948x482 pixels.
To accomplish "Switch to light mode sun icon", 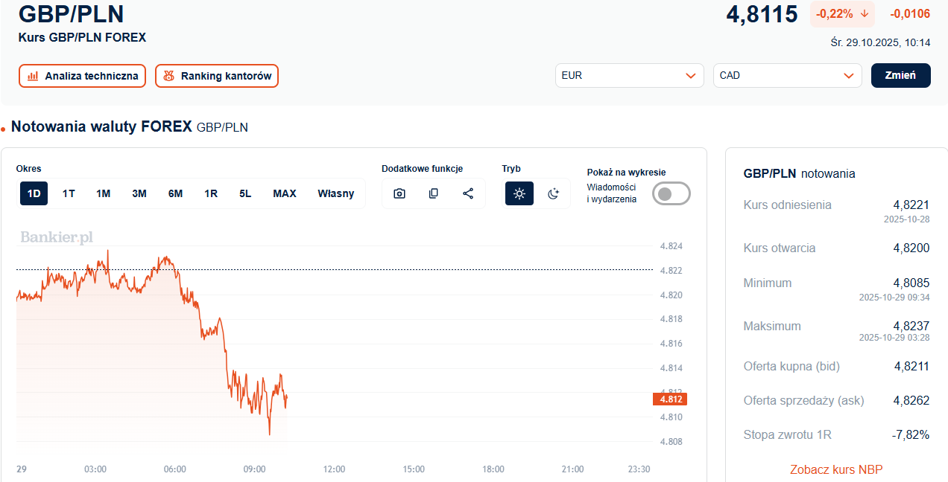I will point(519,193).
